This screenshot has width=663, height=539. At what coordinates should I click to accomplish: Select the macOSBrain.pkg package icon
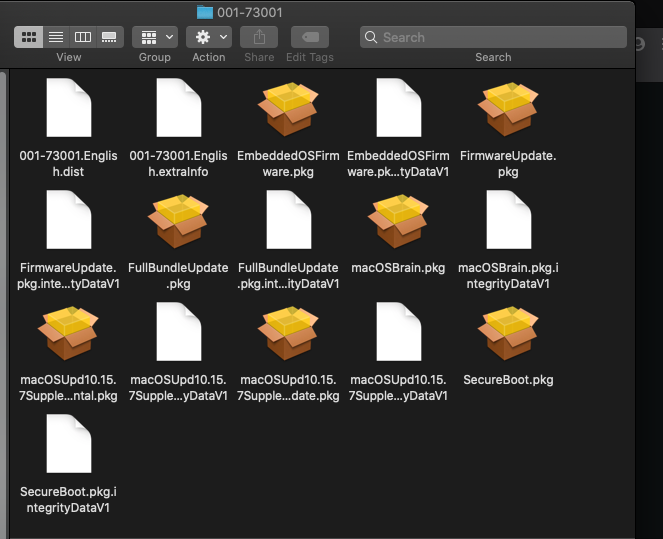click(x=398, y=221)
